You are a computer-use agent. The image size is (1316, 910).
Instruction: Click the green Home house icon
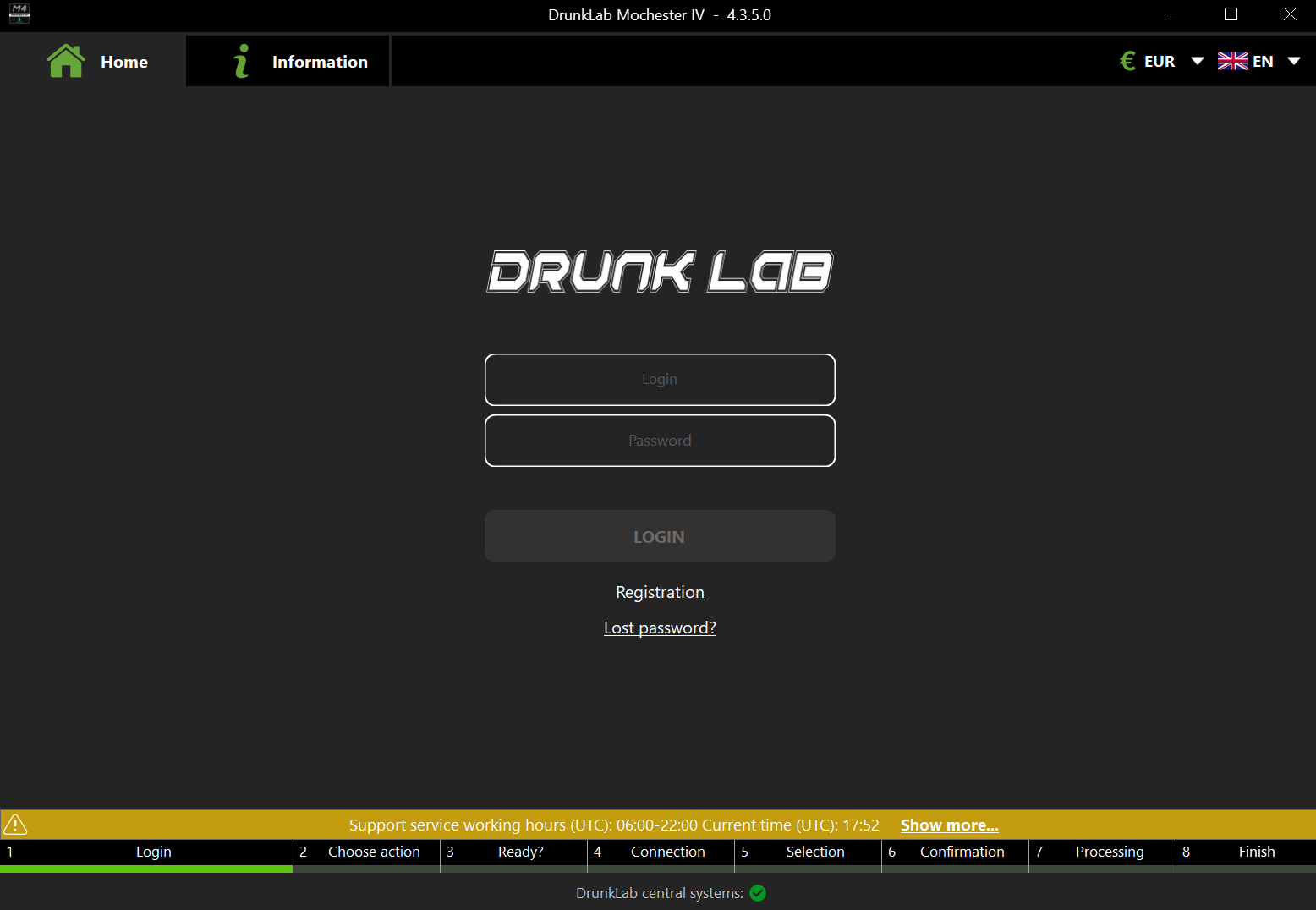[x=66, y=61]
